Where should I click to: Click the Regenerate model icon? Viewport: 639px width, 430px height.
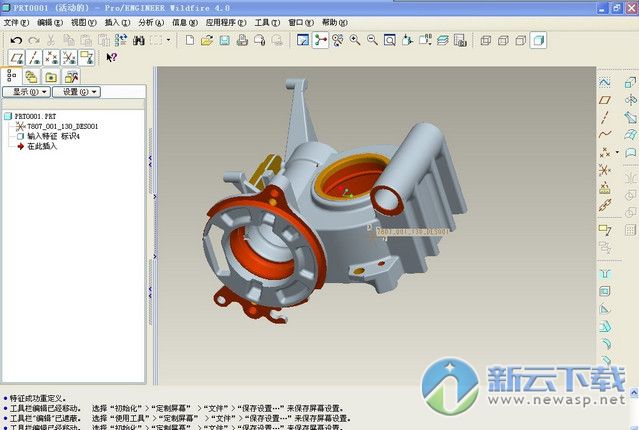121,40
